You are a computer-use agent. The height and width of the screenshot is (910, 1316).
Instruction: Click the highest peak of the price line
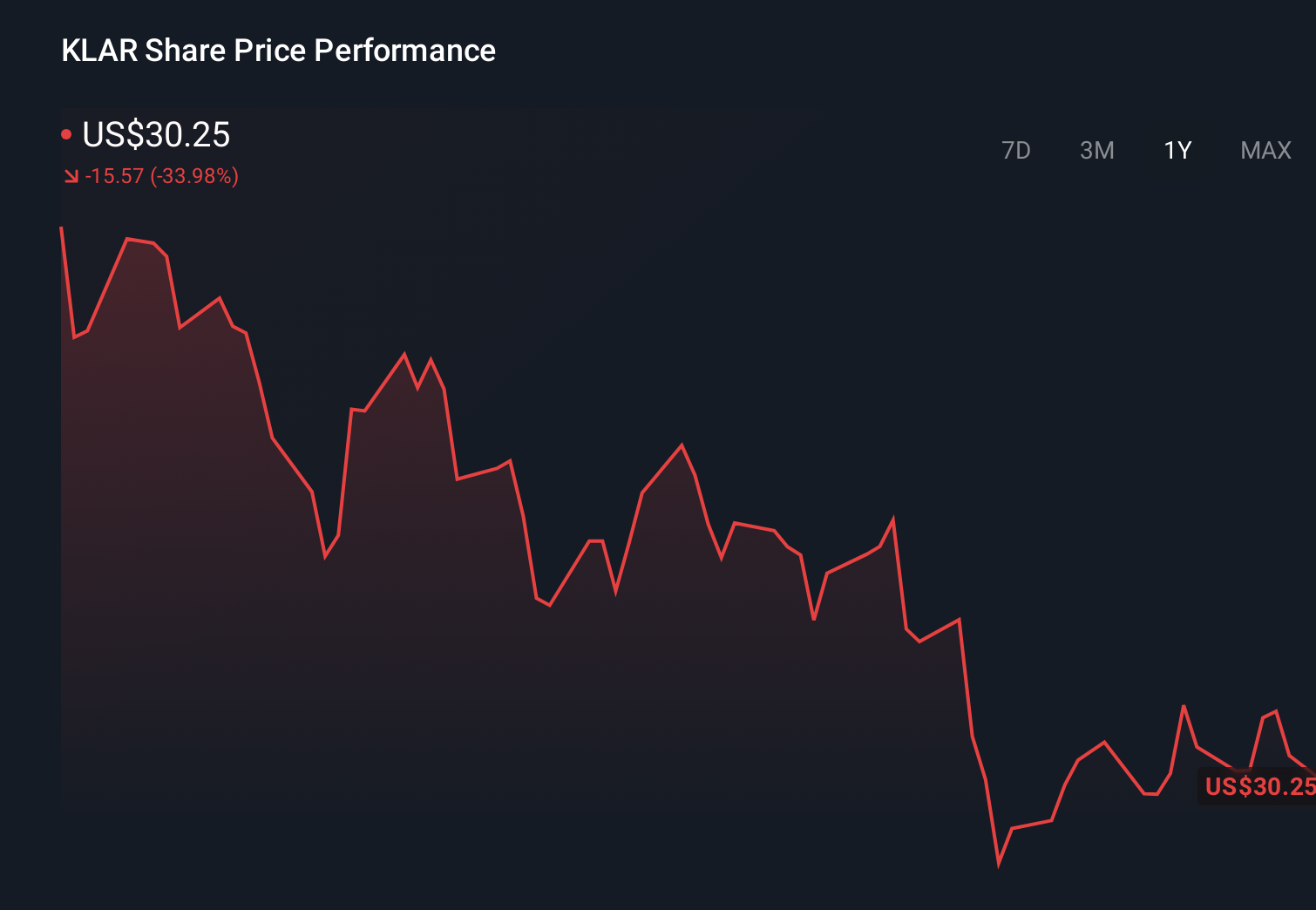pyautogui.click(x=61, y=225)
